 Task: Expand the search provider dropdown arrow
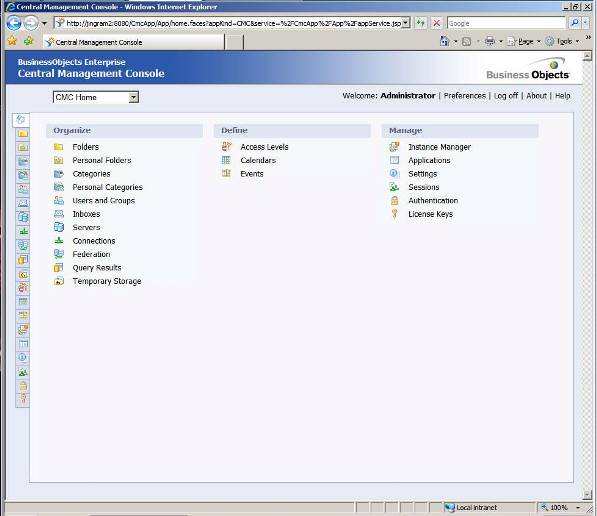(585, 23)
